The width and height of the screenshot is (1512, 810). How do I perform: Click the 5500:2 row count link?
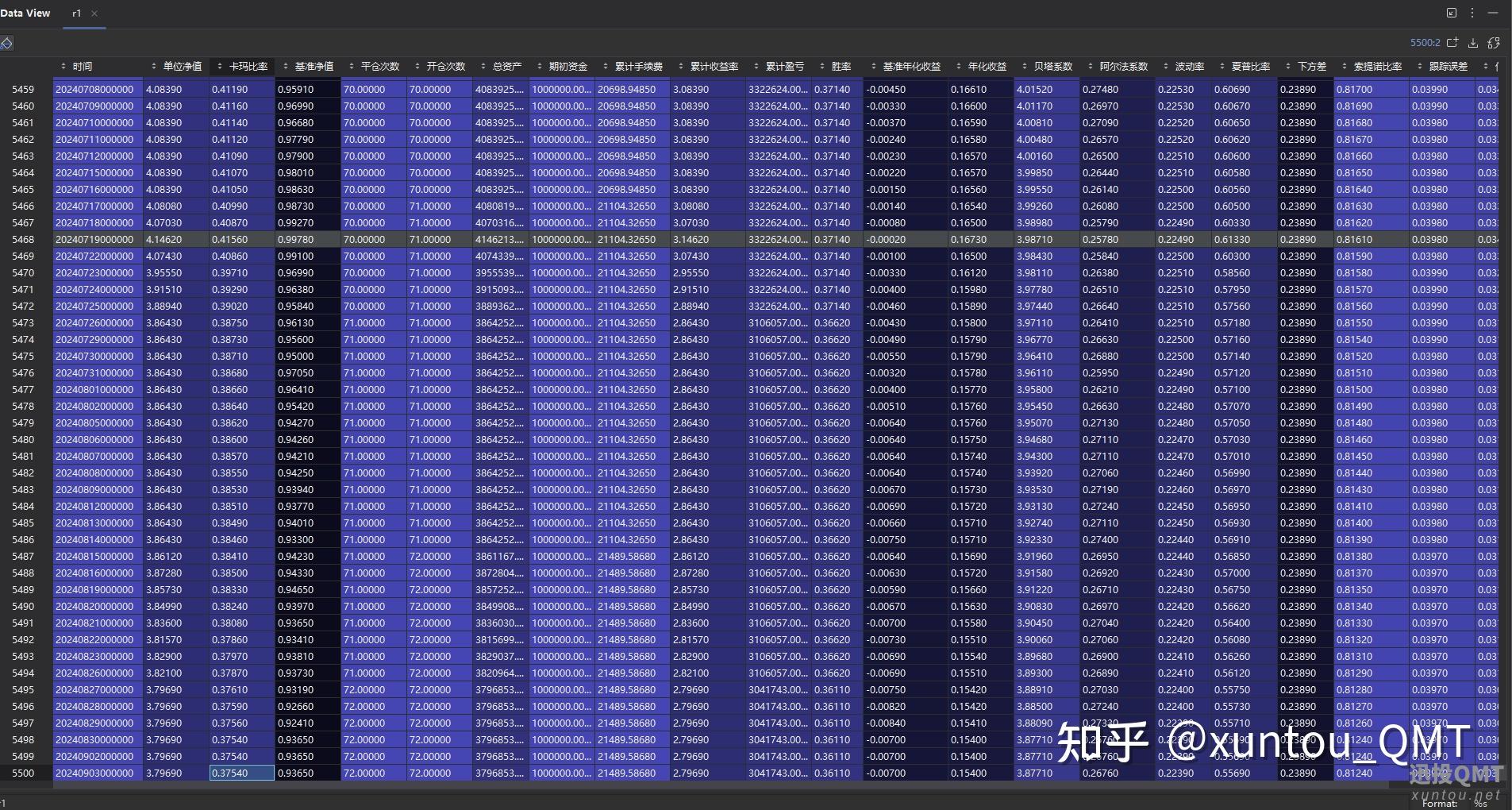[x=1425, y=42]
